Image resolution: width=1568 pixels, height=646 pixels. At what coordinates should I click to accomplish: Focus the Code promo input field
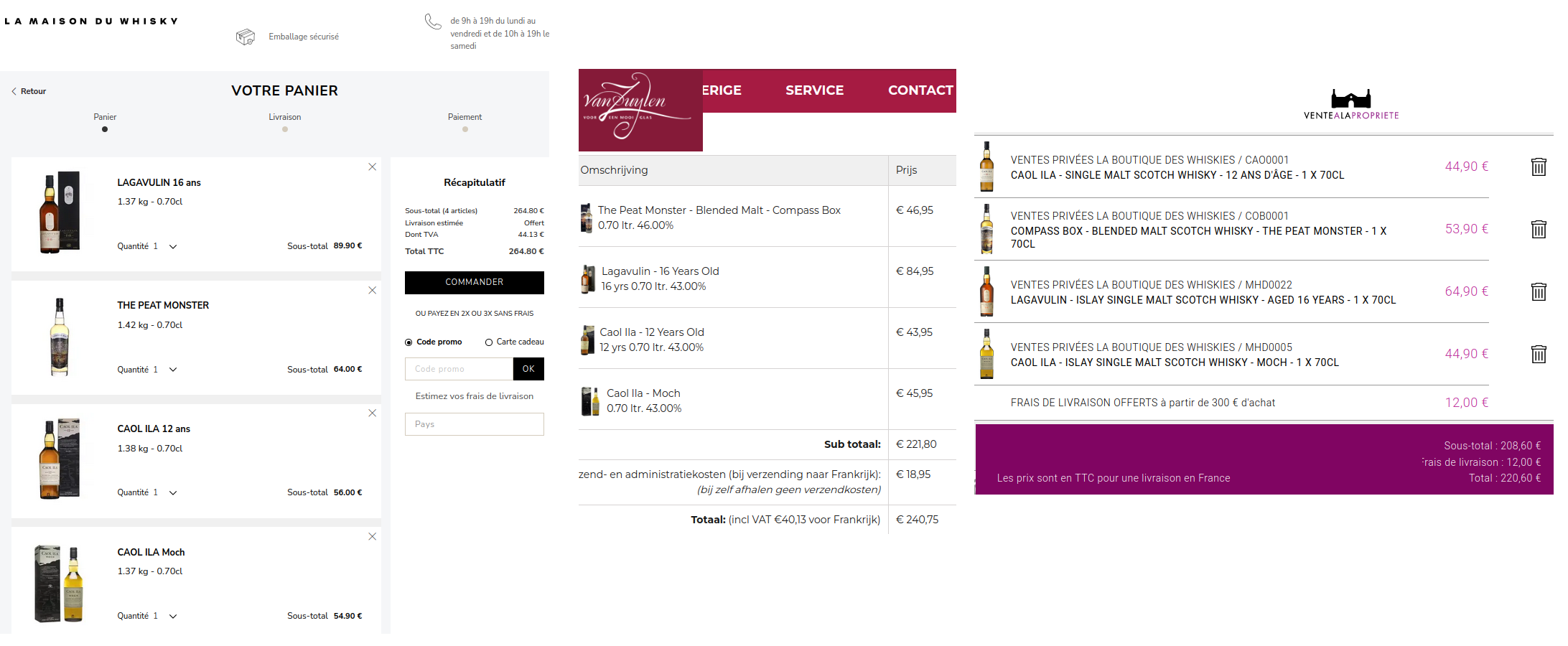pyautogui.click(x=459, y=369)
